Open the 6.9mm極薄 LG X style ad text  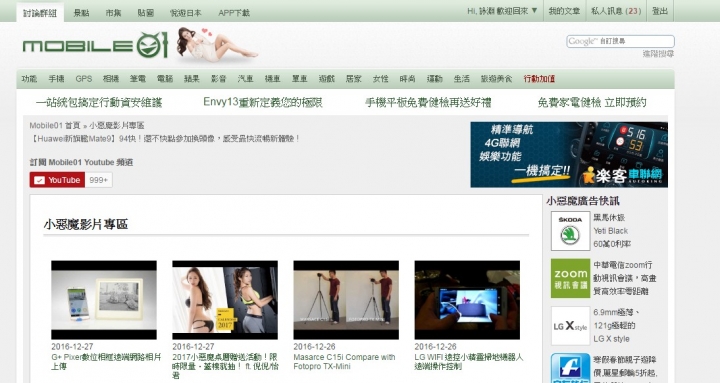pyautogui.click(x=616, y=326)
